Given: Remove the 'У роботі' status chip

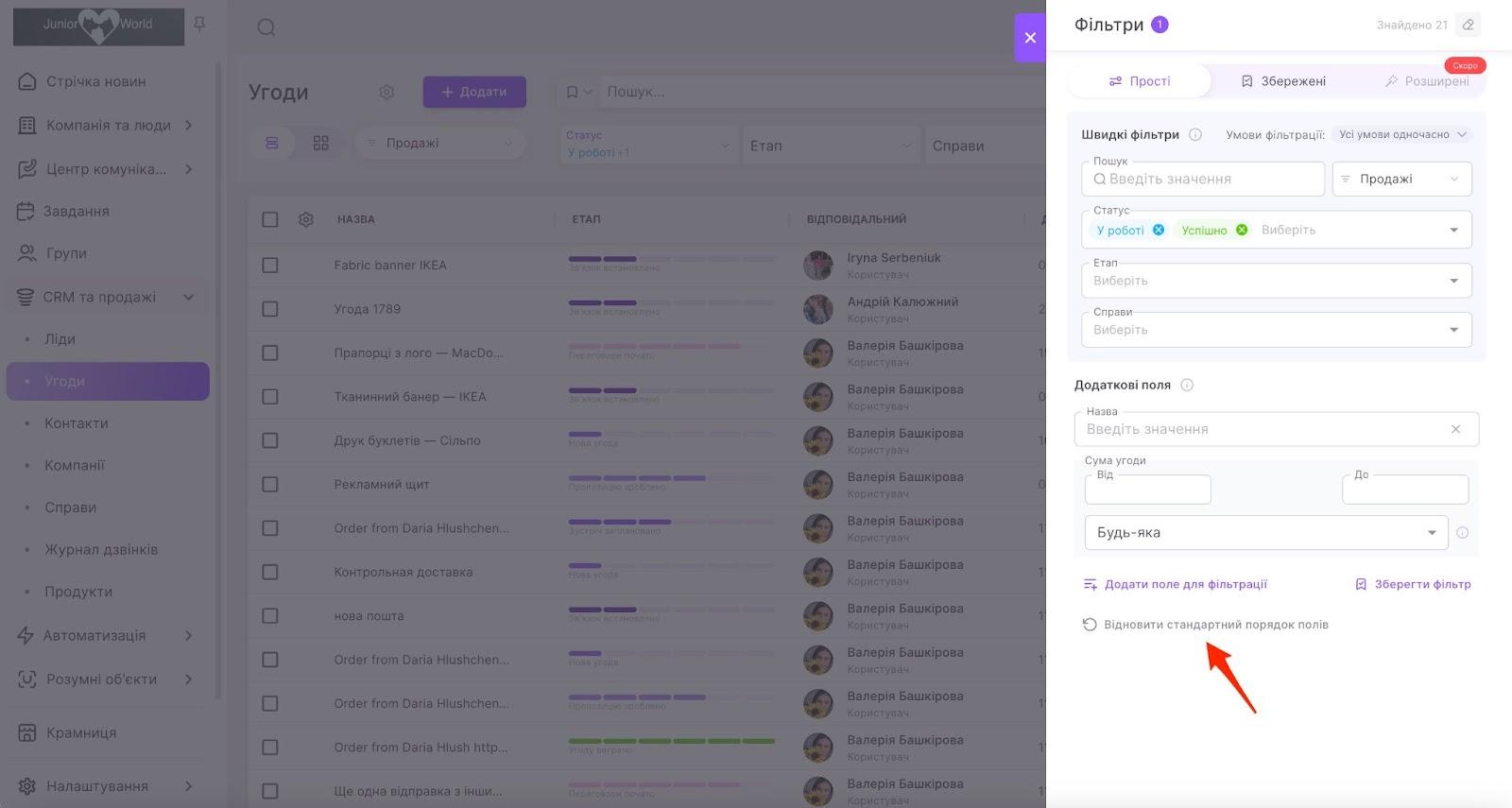Looking at the screenshot, I should pyautogui.click(x=1159, y=230).
